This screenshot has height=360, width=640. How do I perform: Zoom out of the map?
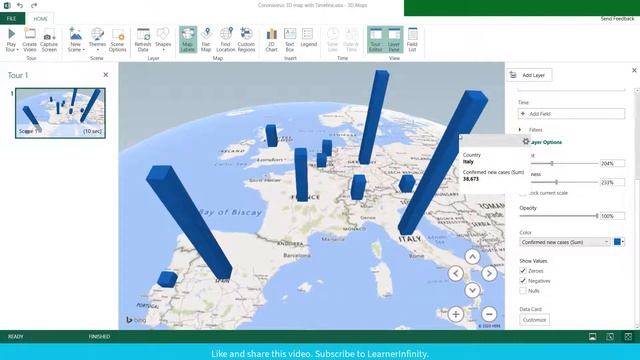(x=489, y=314)
